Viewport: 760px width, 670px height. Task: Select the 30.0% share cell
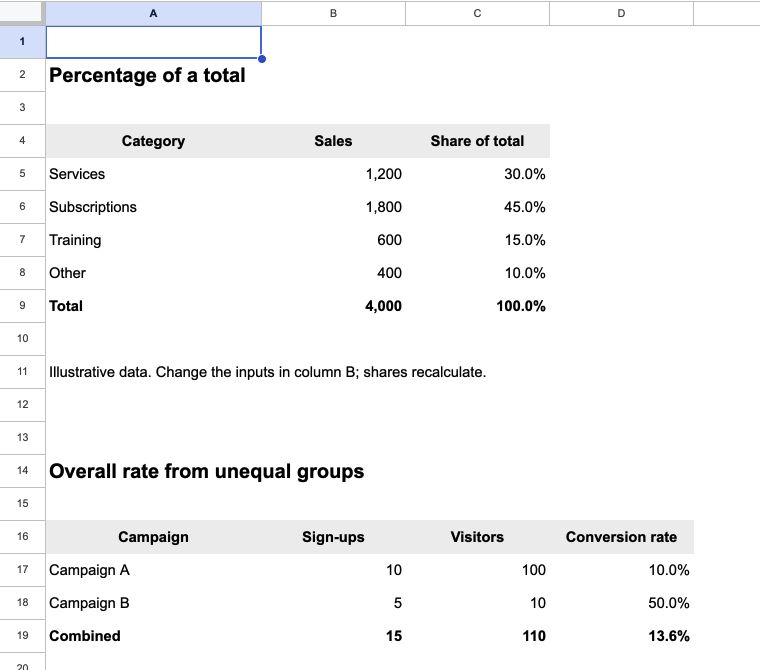point(477,174)
